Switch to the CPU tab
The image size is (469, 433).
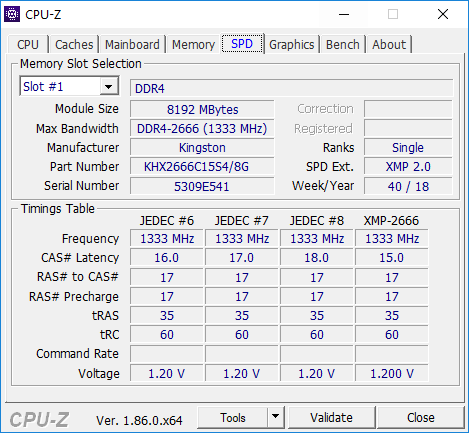28,44
